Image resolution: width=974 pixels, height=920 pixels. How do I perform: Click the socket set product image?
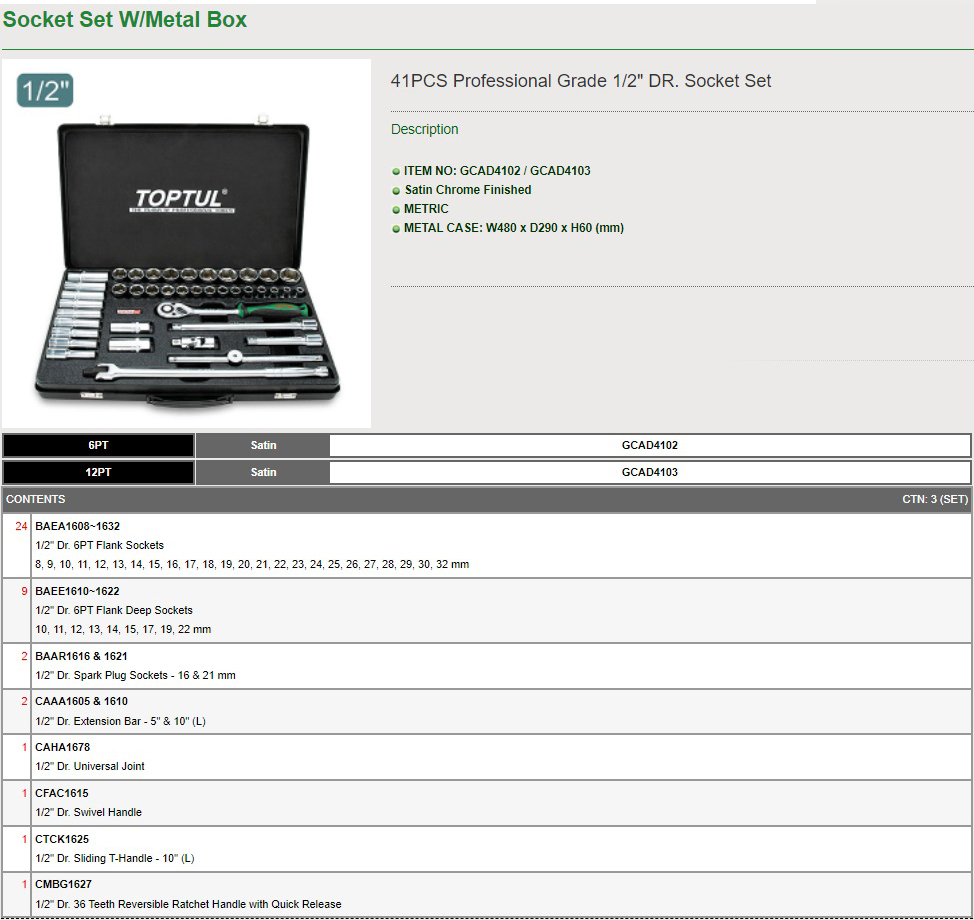coord(186,244)
